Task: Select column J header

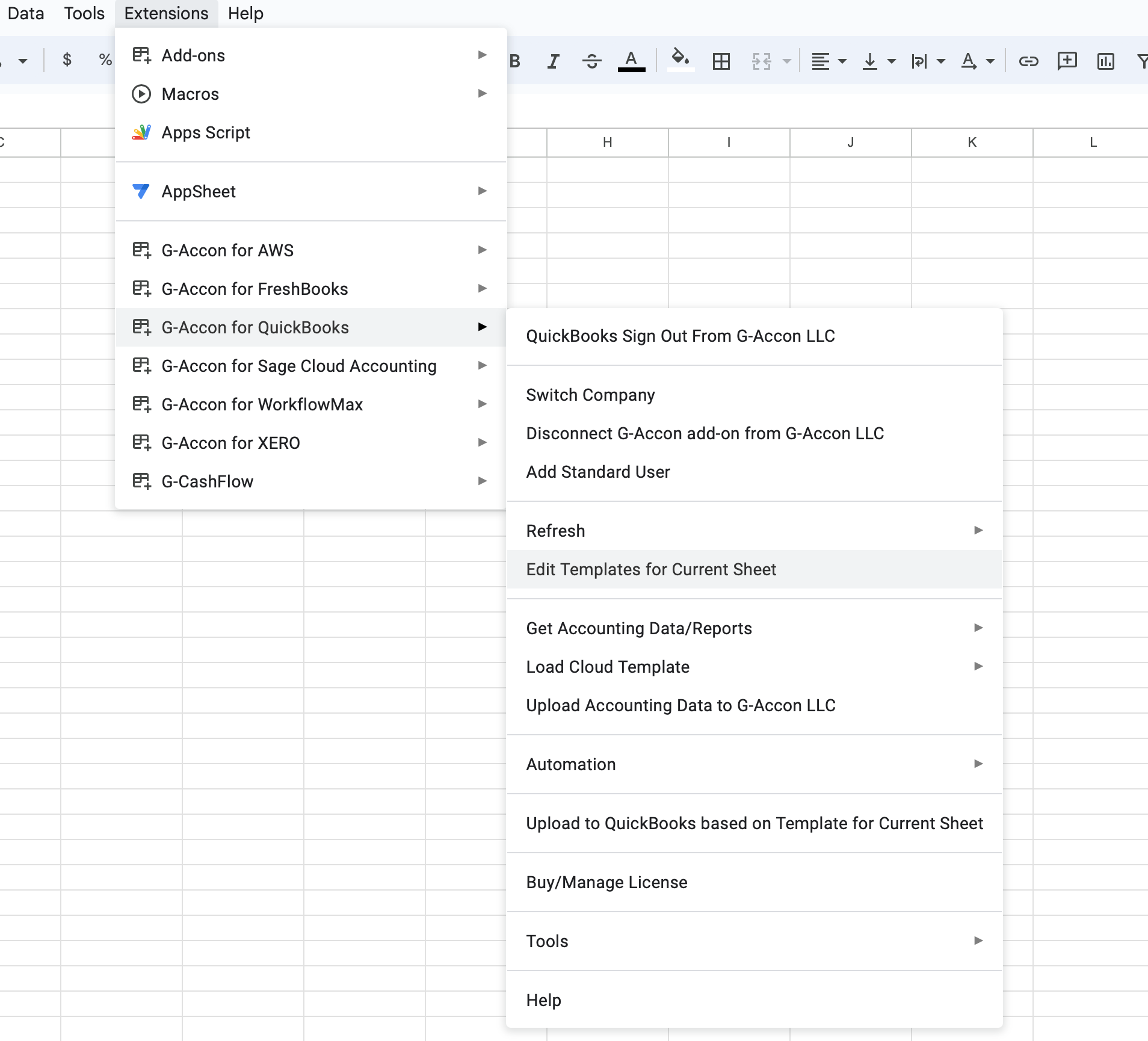Action: click(x=851, y=143)
